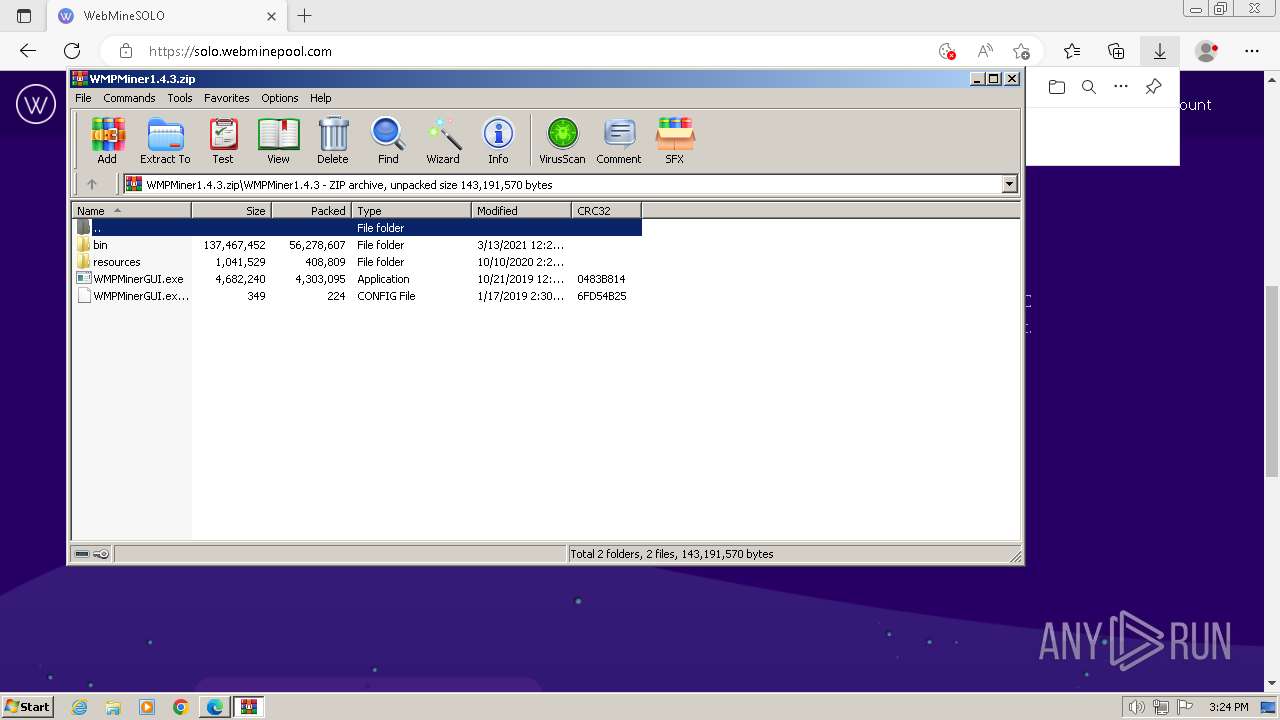
Task: Sort by the Packed column header
Action: [311, 210]
